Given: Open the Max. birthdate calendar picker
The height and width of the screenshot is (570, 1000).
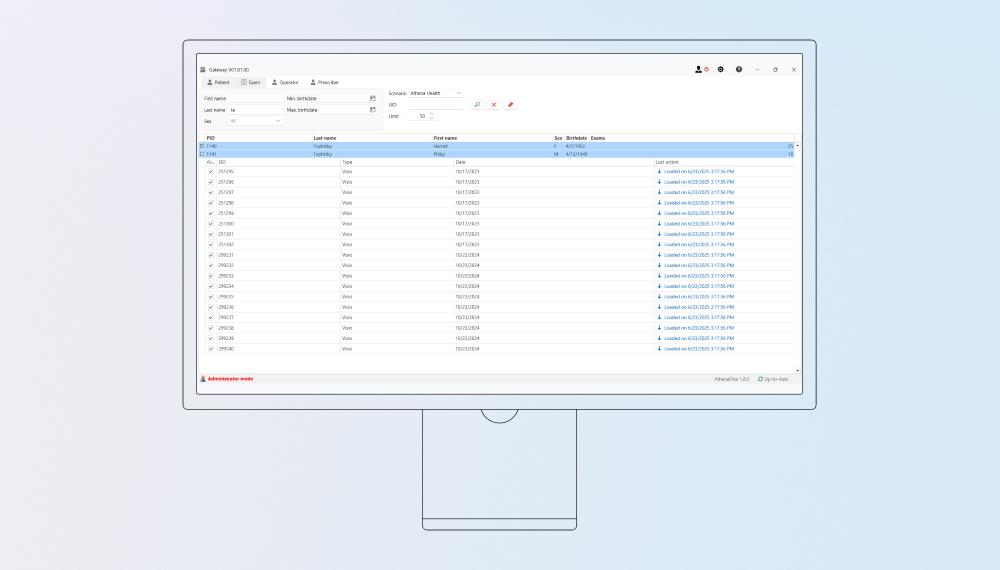Looking at the screenshot, I should [372, 109].
